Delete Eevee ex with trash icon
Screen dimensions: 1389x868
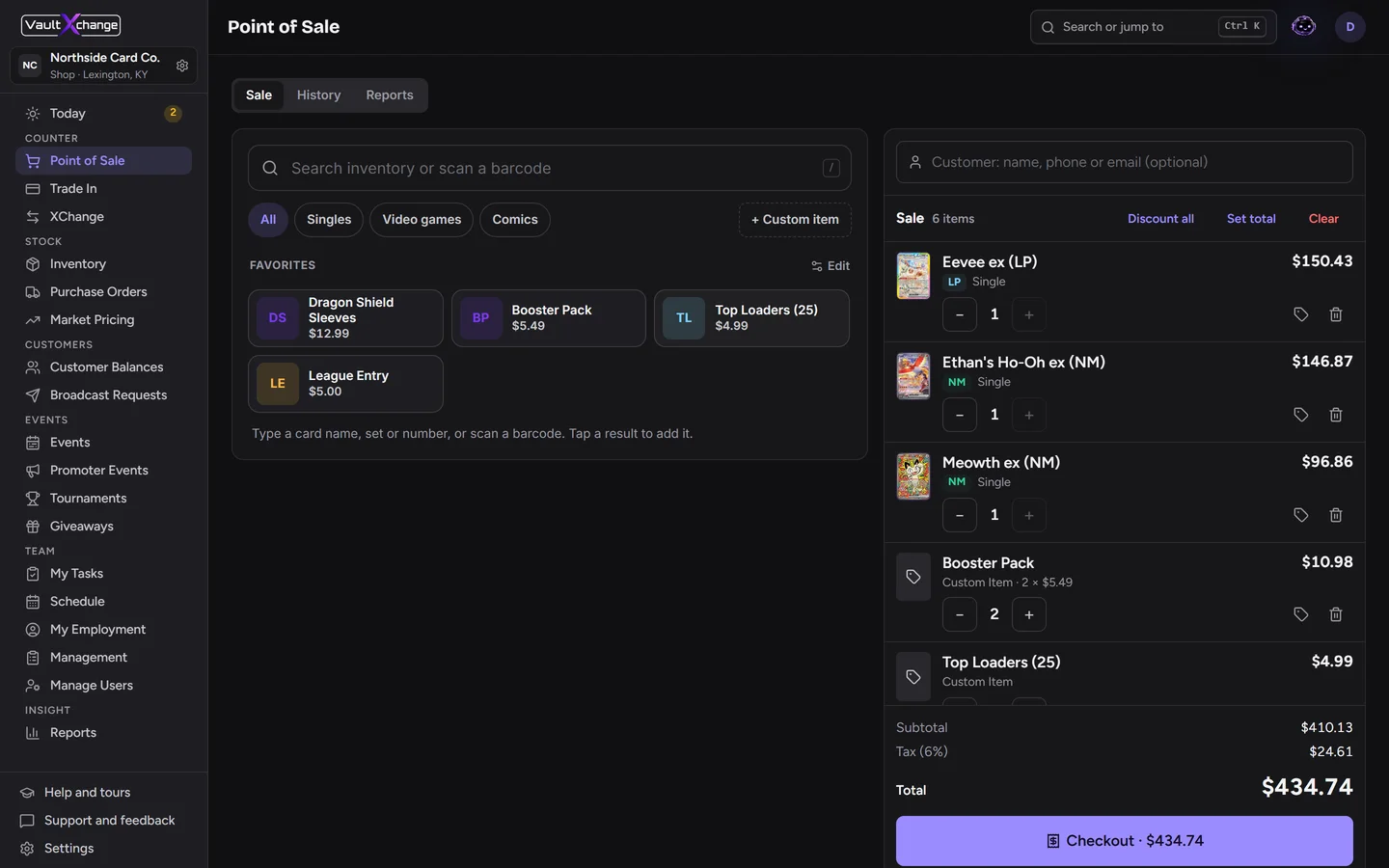[x=1336, y=314]
